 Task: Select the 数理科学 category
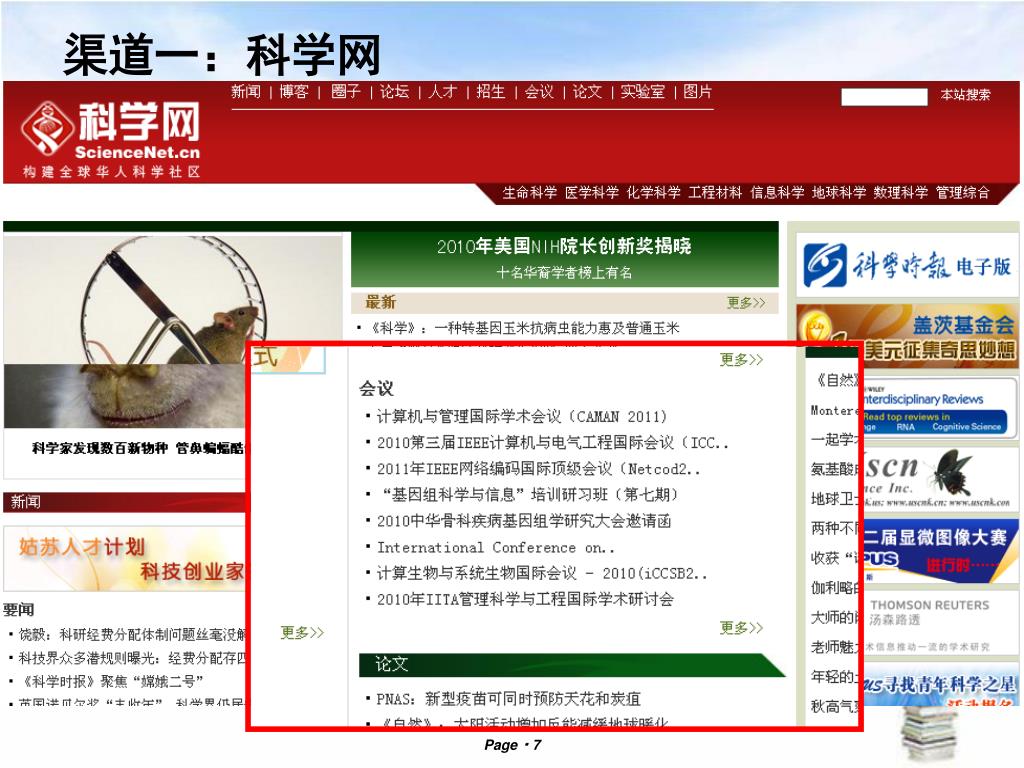click(x=901, y=193)
